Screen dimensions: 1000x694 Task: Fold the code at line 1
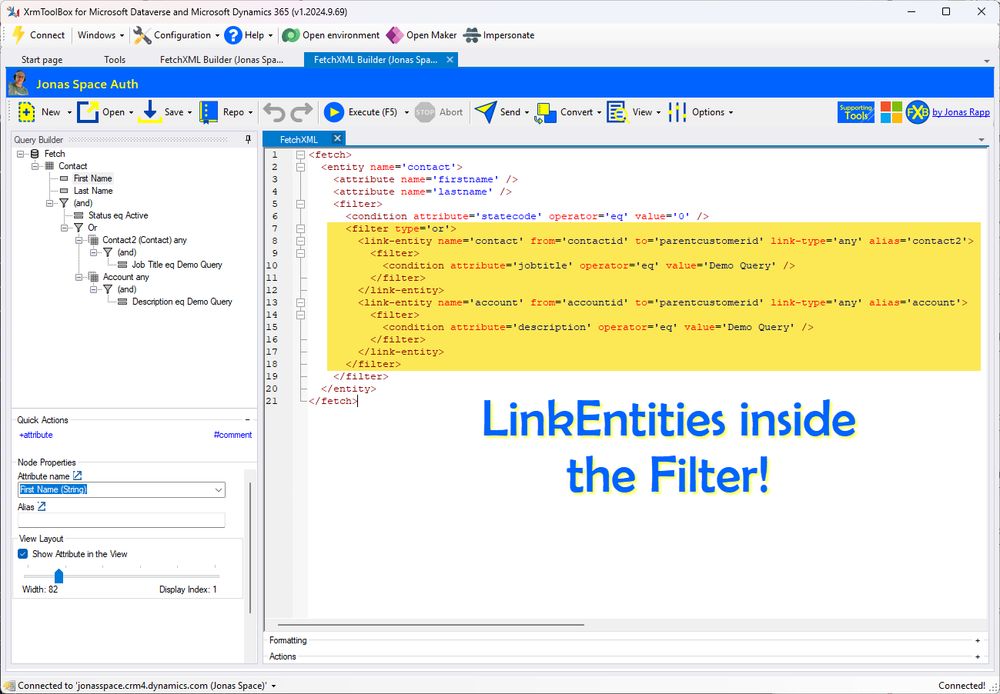point(300,154)
